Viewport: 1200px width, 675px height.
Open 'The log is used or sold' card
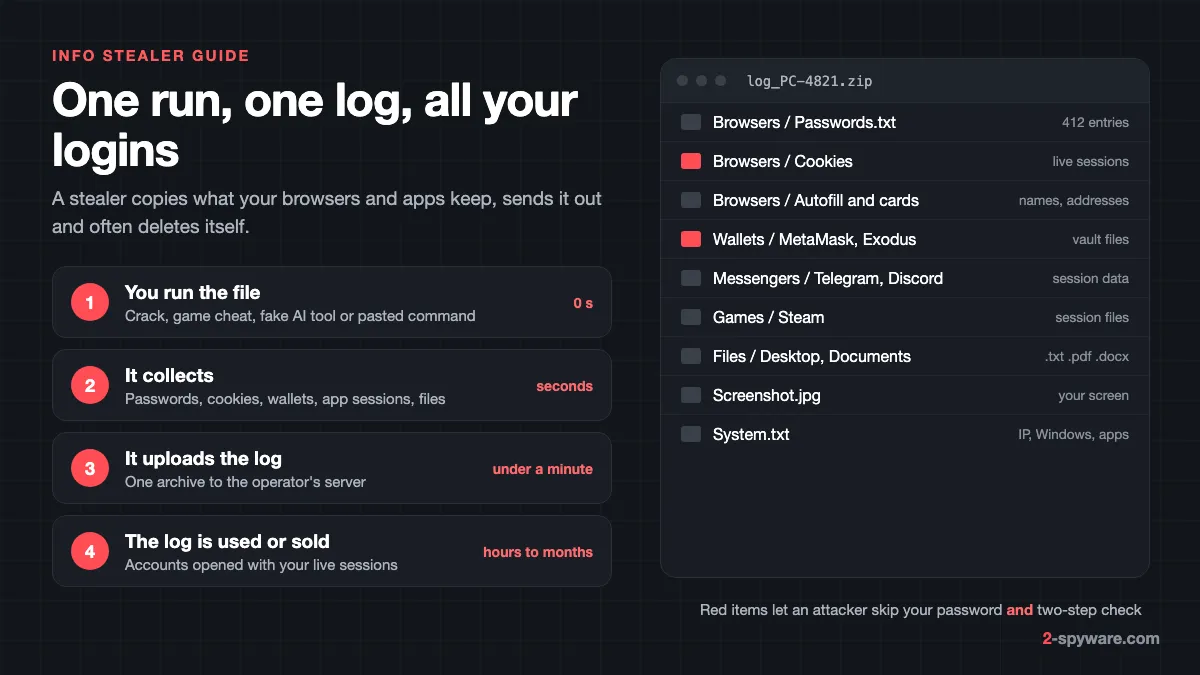coord(331,551)
